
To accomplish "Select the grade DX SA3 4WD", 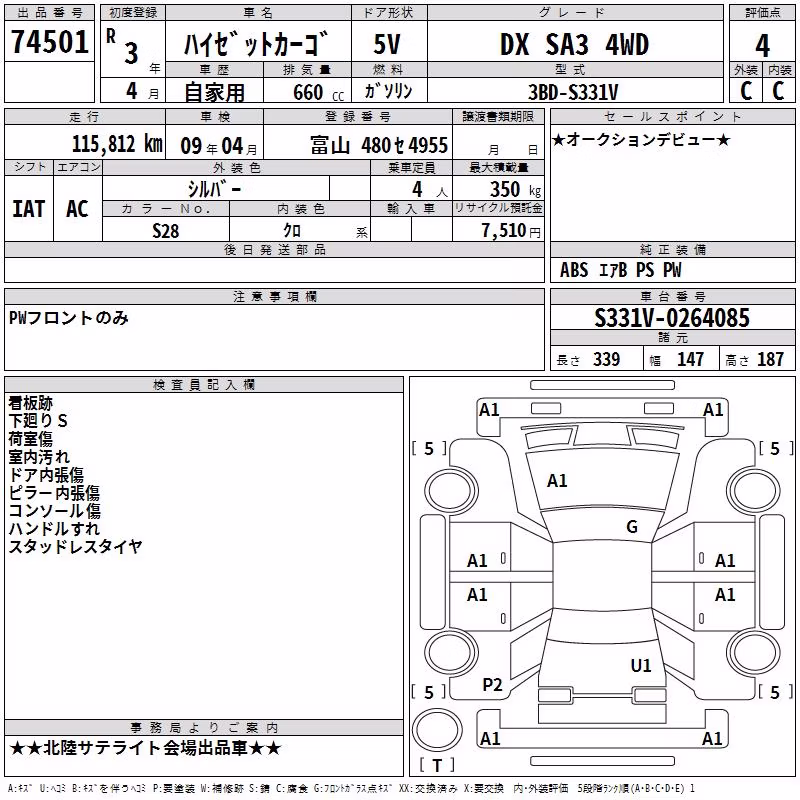I will (574, 44).
